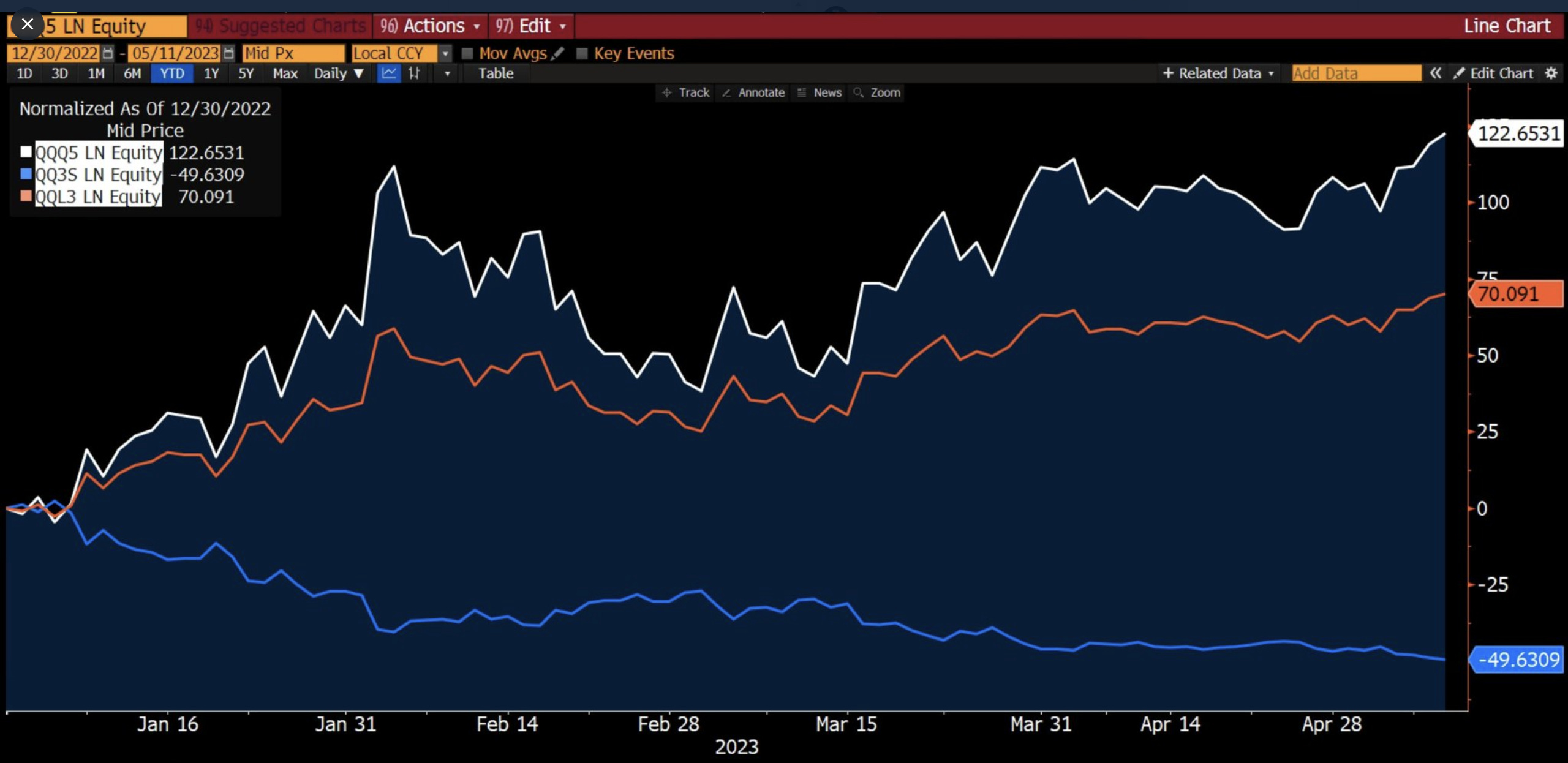Click the blue QQ3S legend swatch
Screen dimensions: 1568x763
coord(26,174)
